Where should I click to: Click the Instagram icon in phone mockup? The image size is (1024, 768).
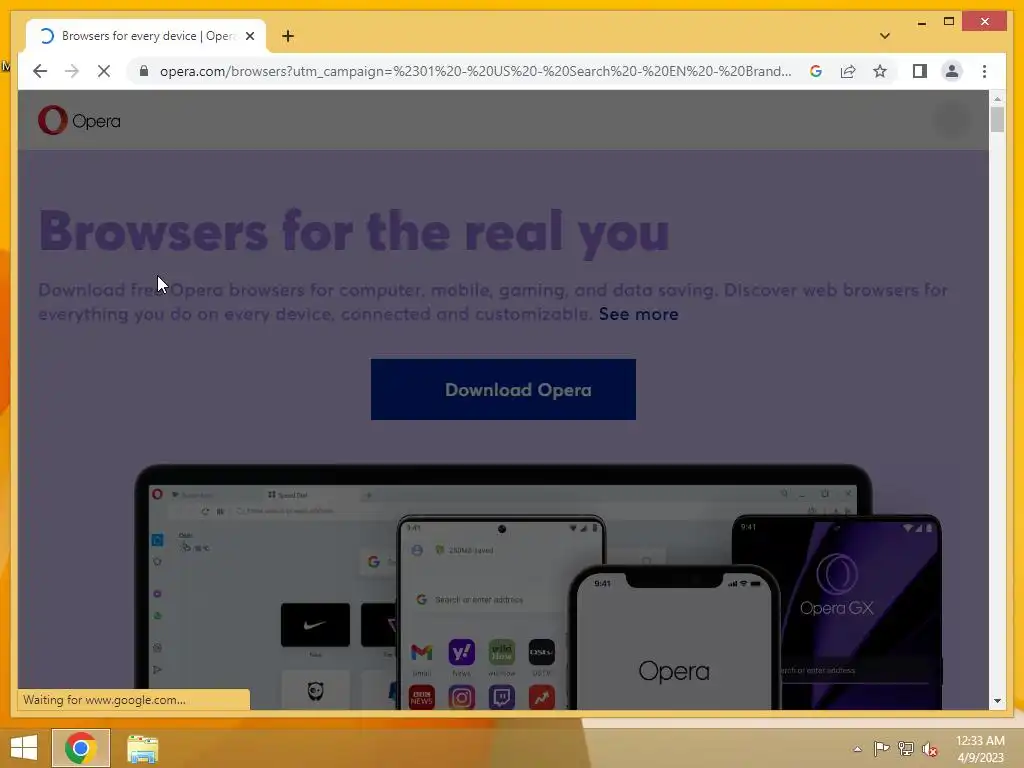(x=461, y=697)
